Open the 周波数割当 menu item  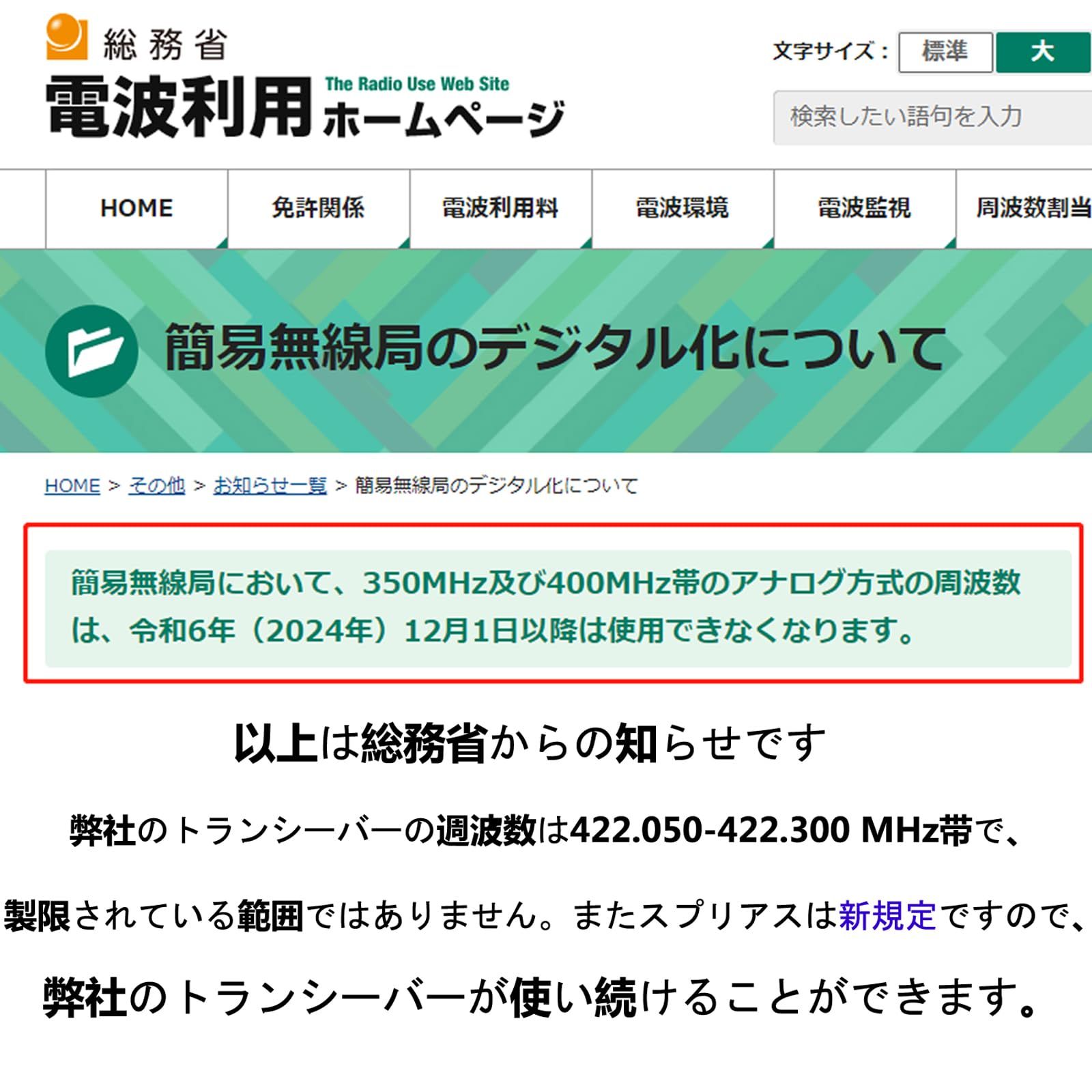(x=1024, y=208)
